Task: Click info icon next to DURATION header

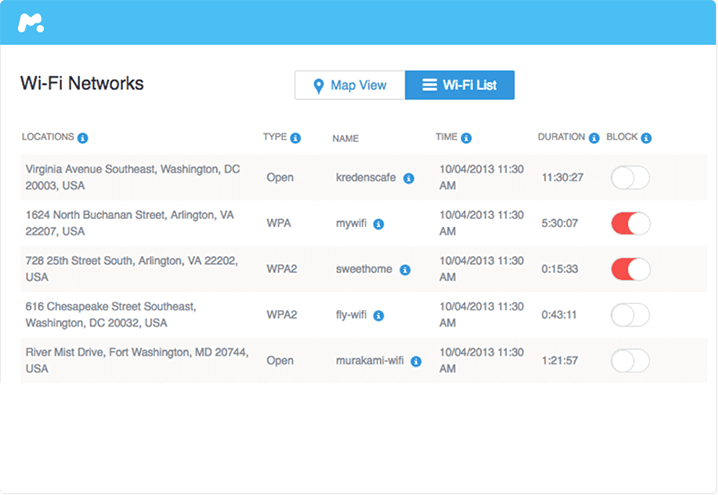Action: tap(594, 138)
